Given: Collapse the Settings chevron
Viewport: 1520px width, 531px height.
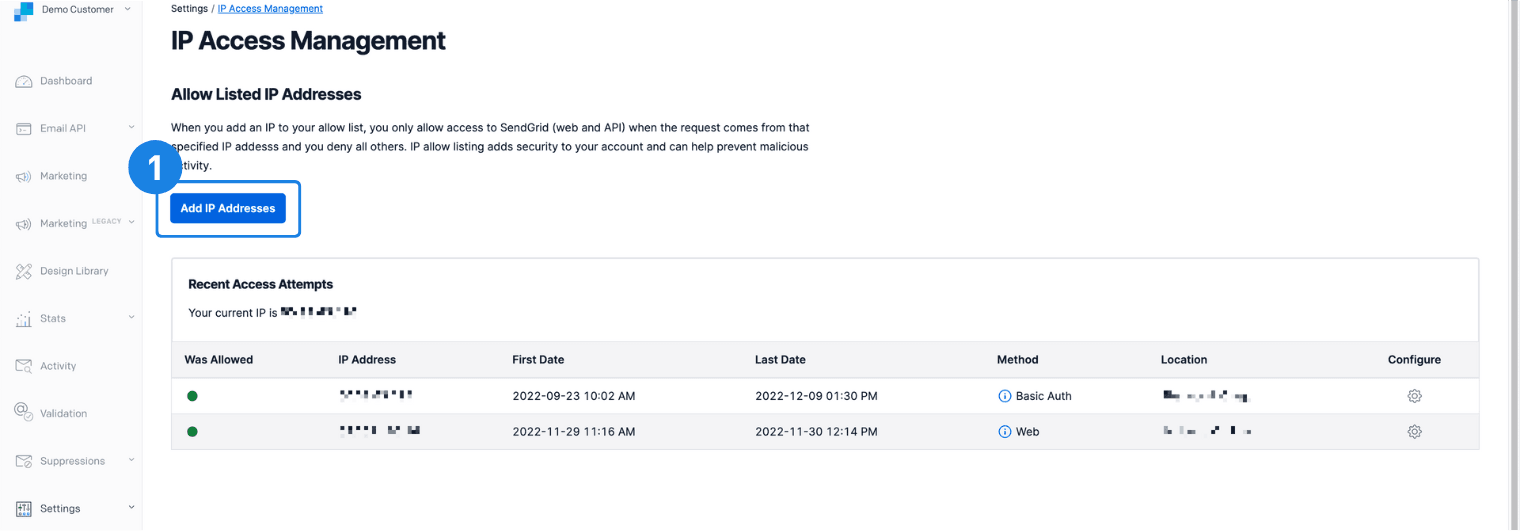Looking at the screenshot, I should (x=131, y=508).
